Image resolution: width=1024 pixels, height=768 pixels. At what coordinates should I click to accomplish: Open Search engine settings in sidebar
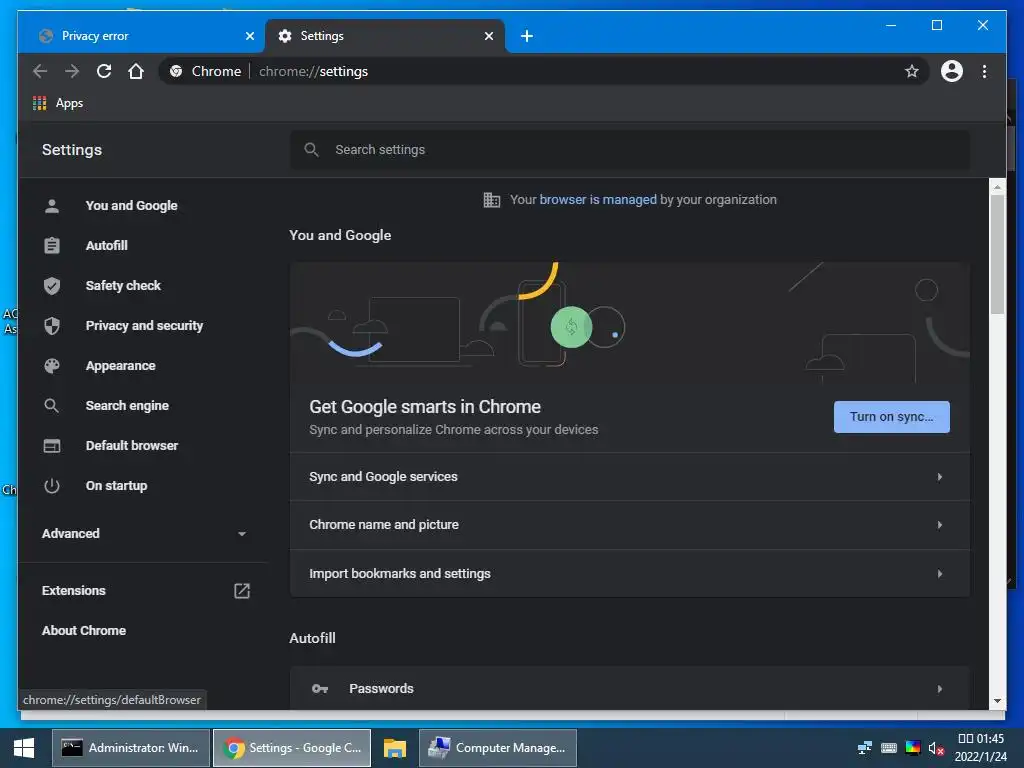click(127, 406)
